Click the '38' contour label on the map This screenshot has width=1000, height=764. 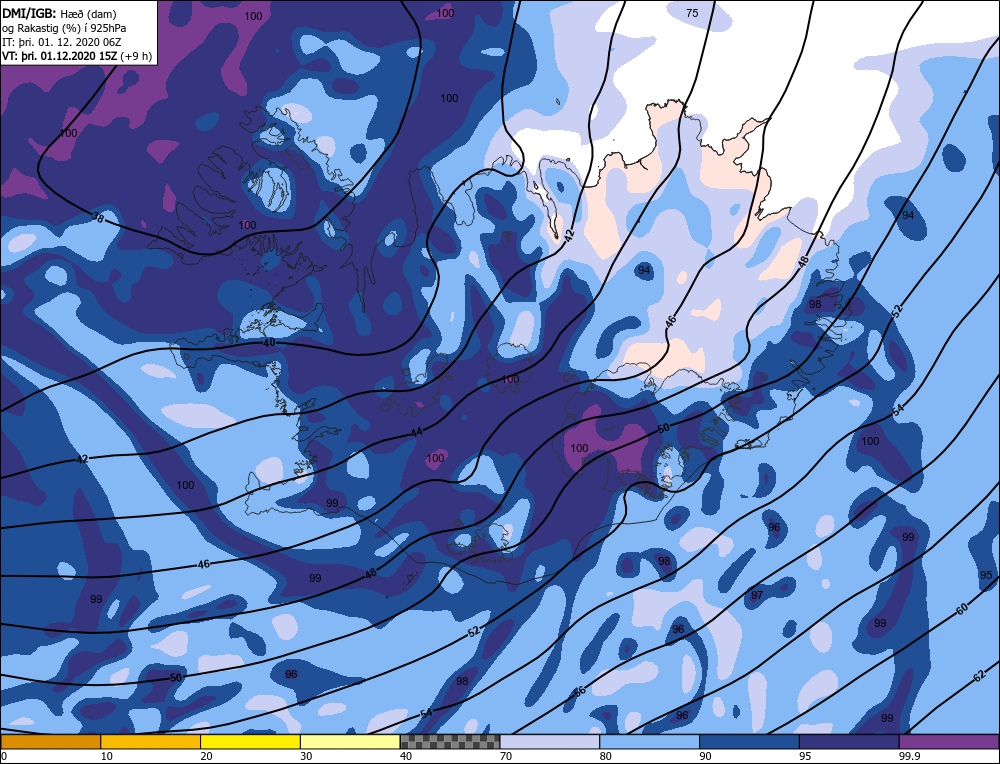tap(98, 218)
